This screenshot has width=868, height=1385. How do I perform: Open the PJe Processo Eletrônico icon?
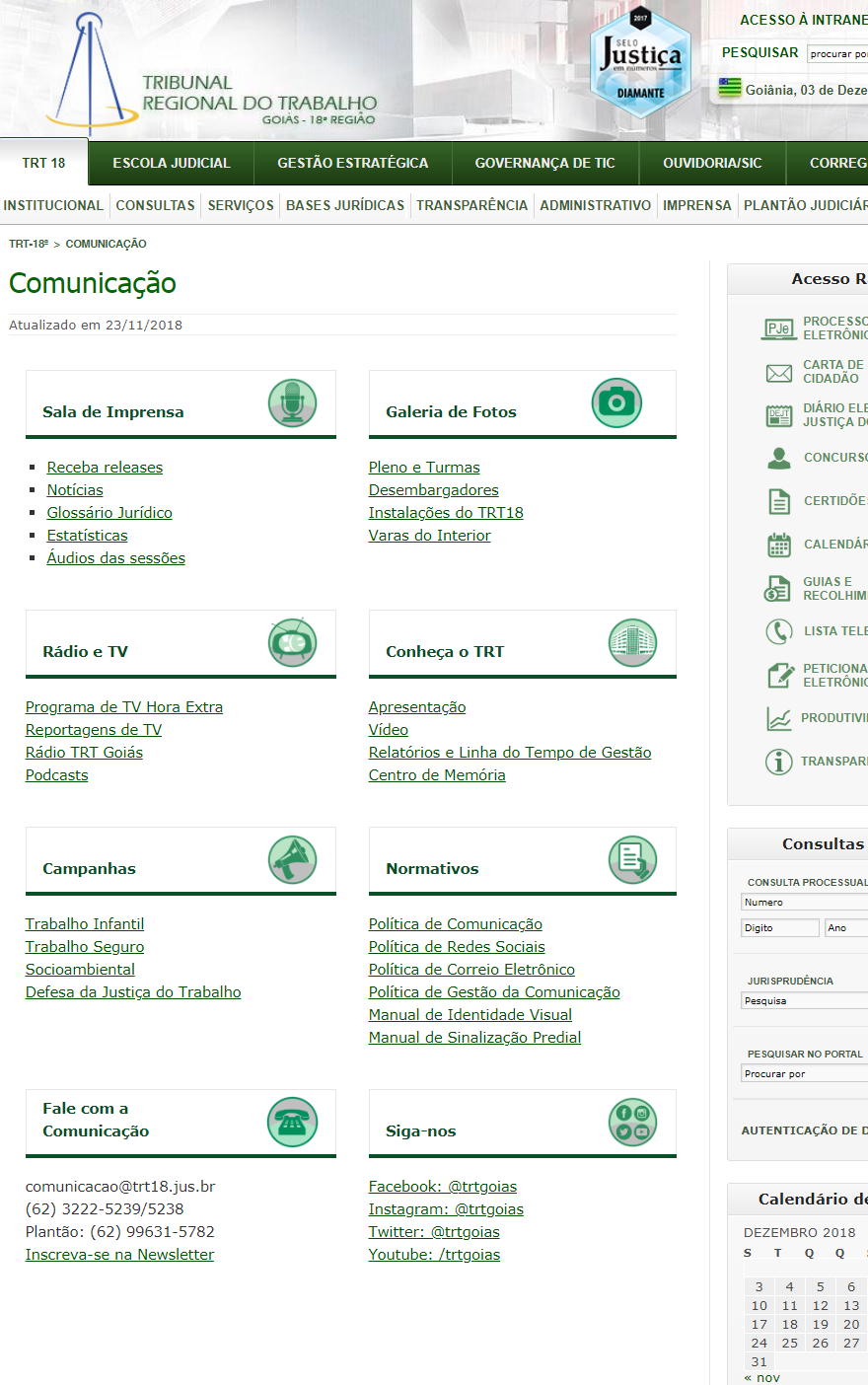(x=778, y=328)
